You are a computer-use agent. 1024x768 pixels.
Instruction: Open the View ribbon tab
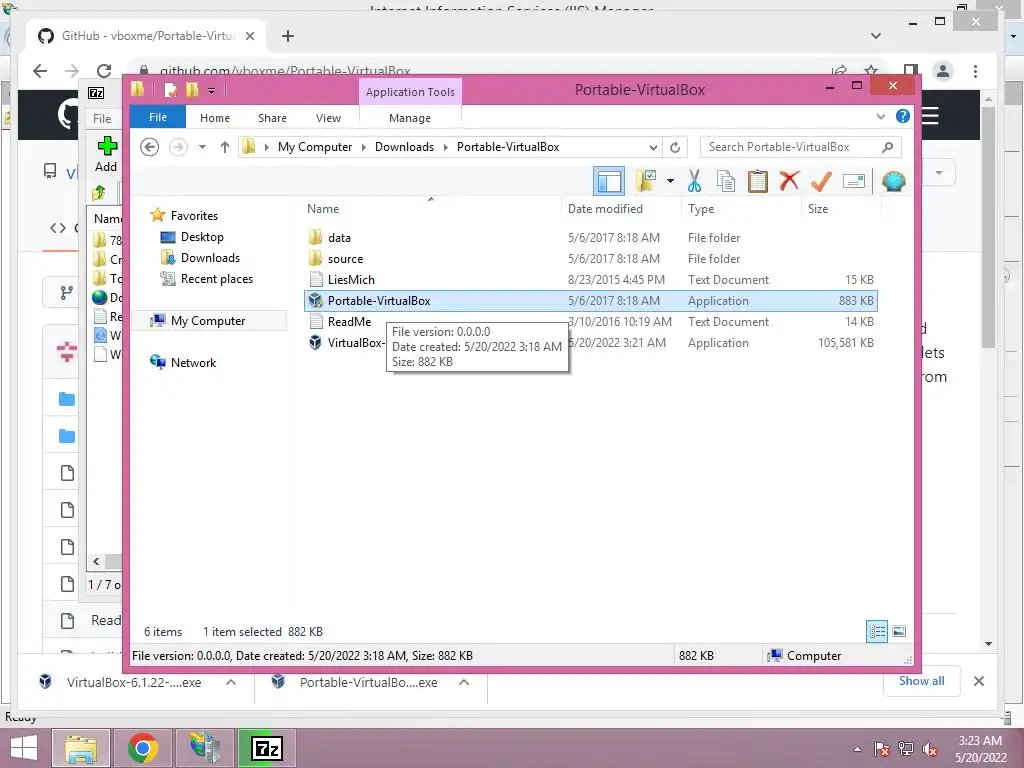point(328,118)
